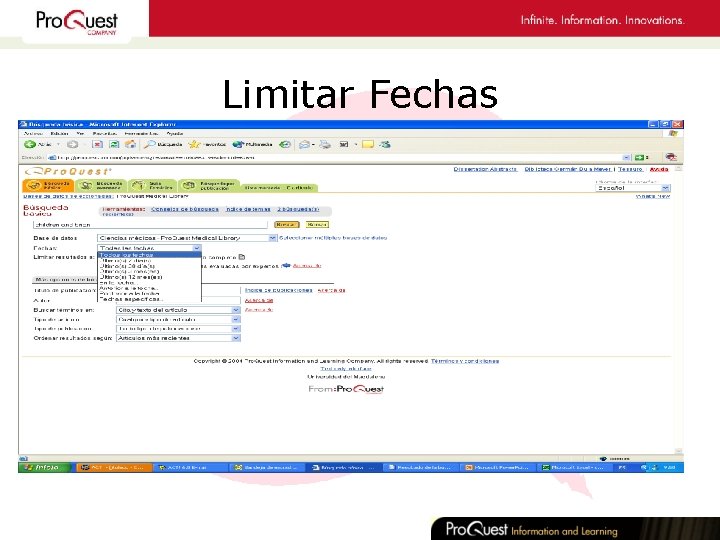Click the blue arrow icon beside 'evaluadas por expertos'
Screen dimensions: 720x540
pos(287,265)
